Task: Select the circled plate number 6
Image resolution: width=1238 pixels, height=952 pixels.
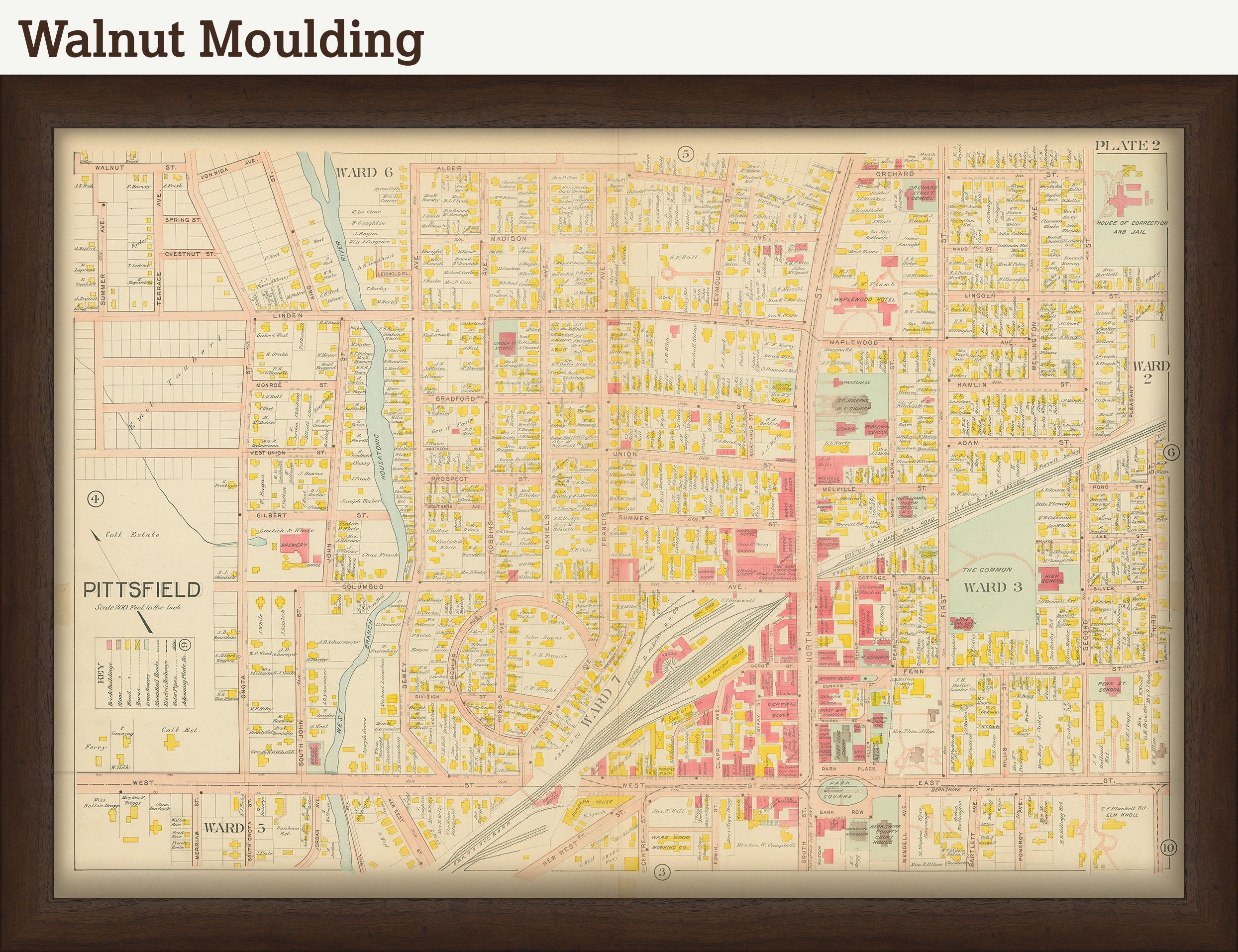Action: (x=1171, y=453)
